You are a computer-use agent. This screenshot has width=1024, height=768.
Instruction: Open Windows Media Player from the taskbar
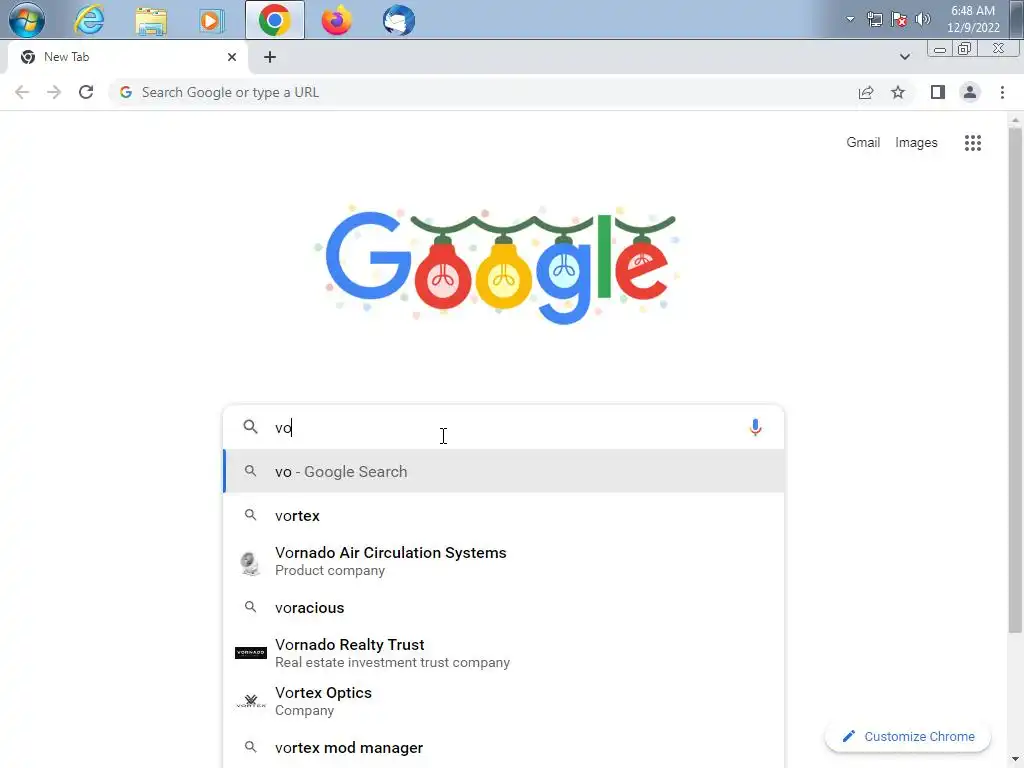211,20
